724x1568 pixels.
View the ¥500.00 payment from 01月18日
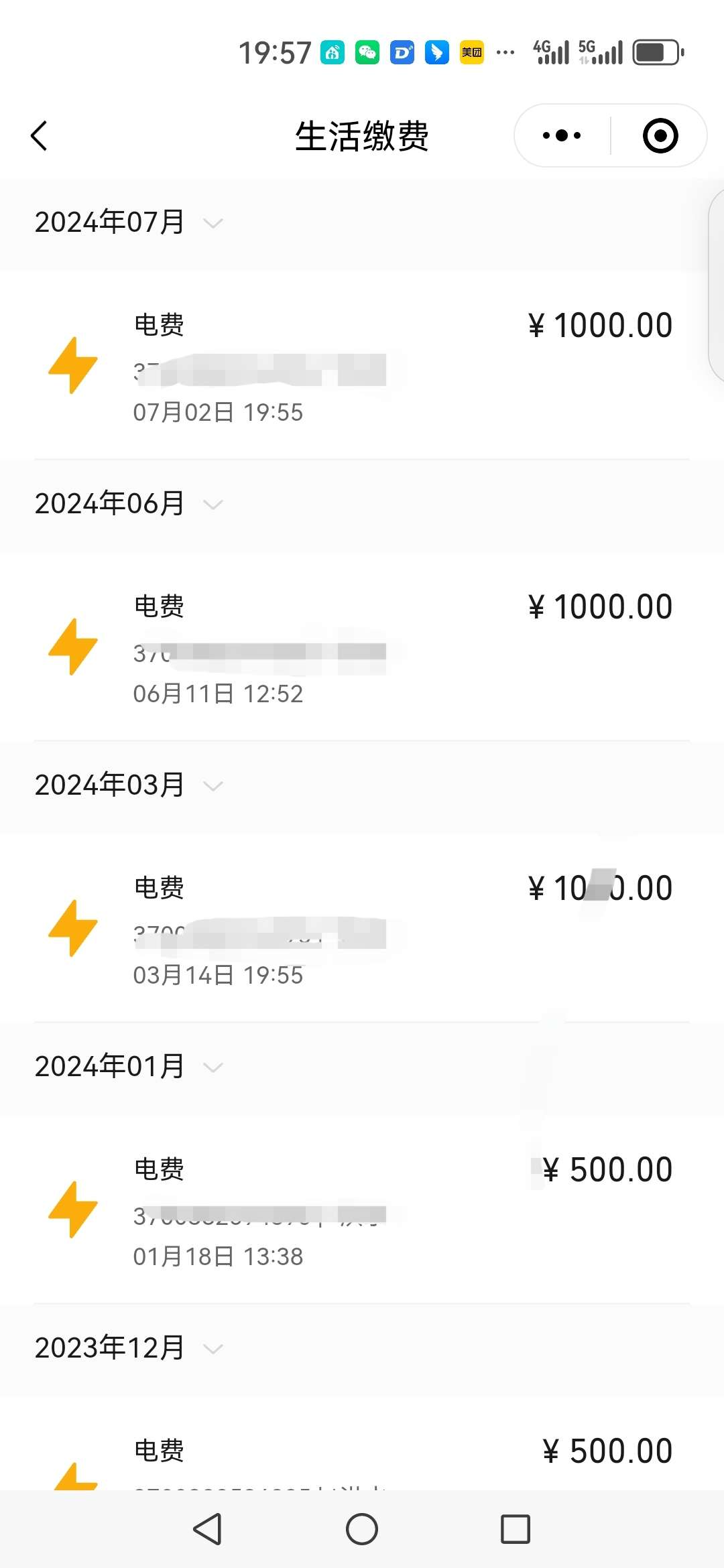click(362, 1210)
